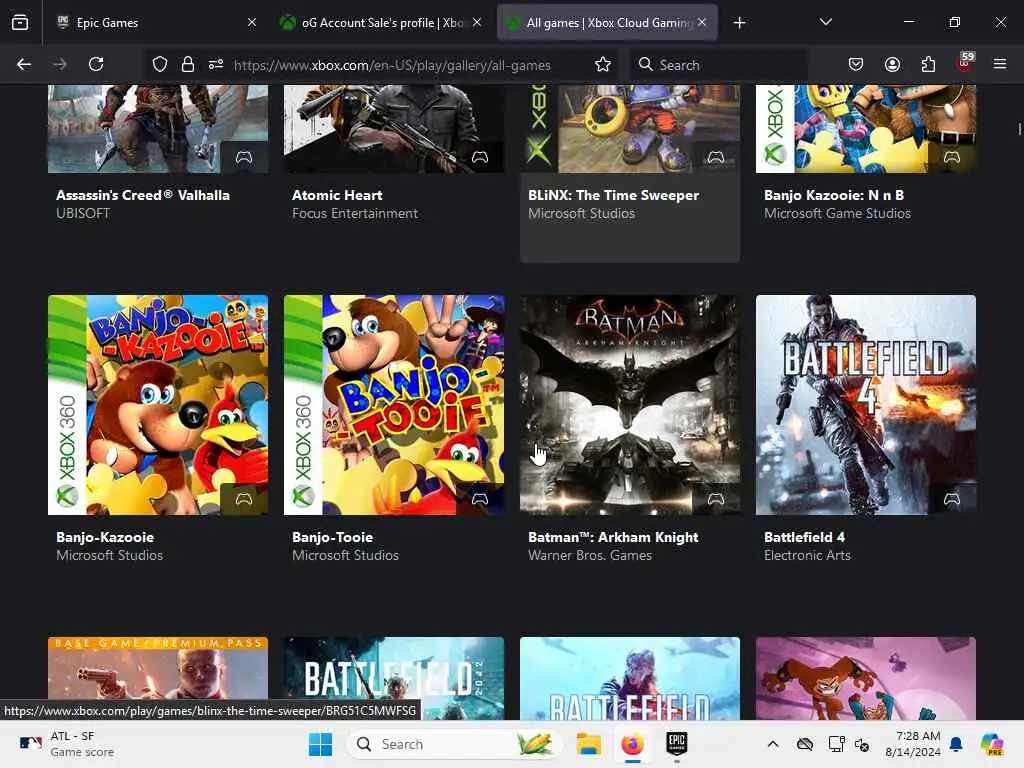Open Epic Games Launcher from taskbar

click(677, 744)
